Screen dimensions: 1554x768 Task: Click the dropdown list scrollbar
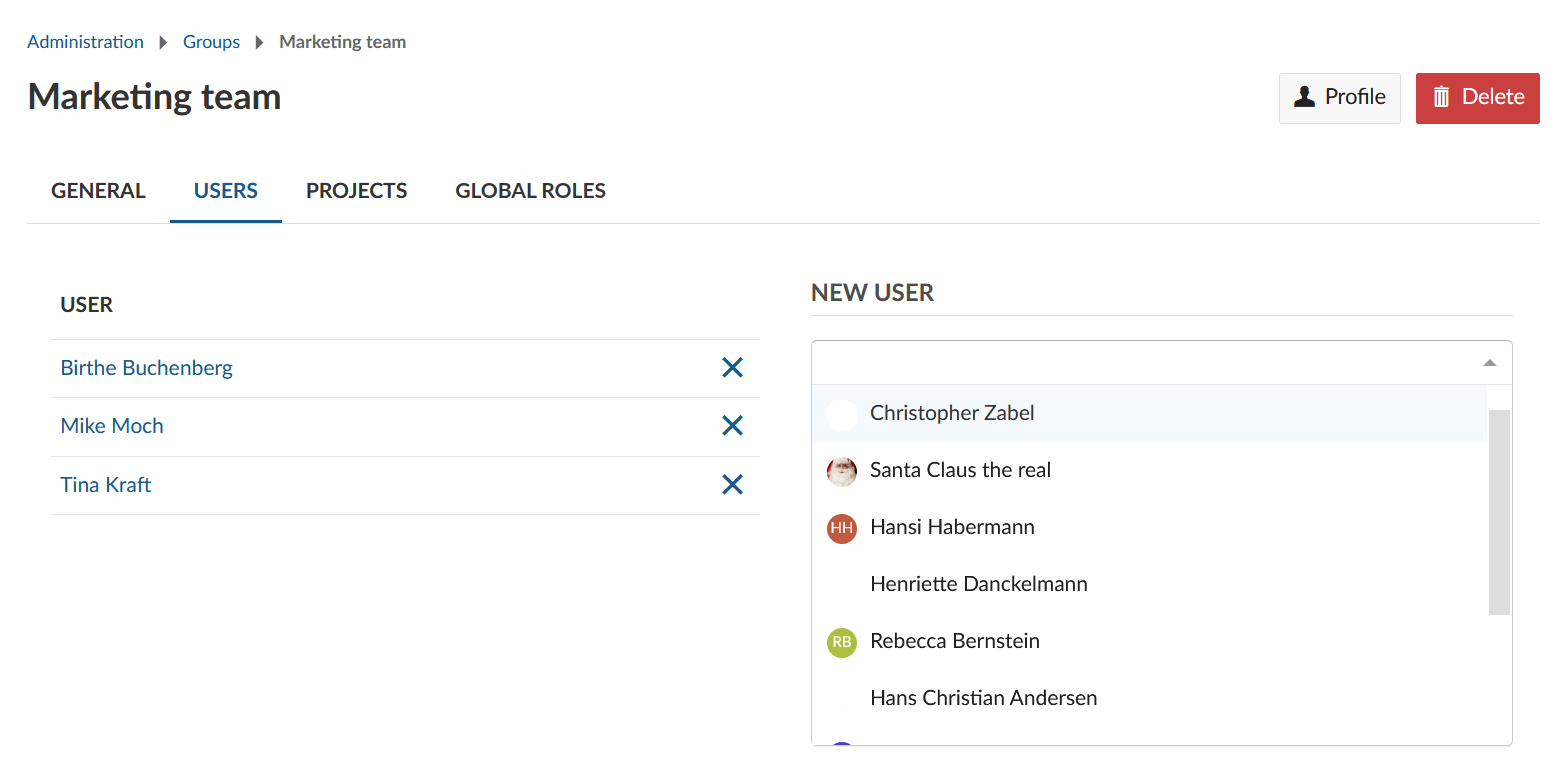(x=1498, y=512)
